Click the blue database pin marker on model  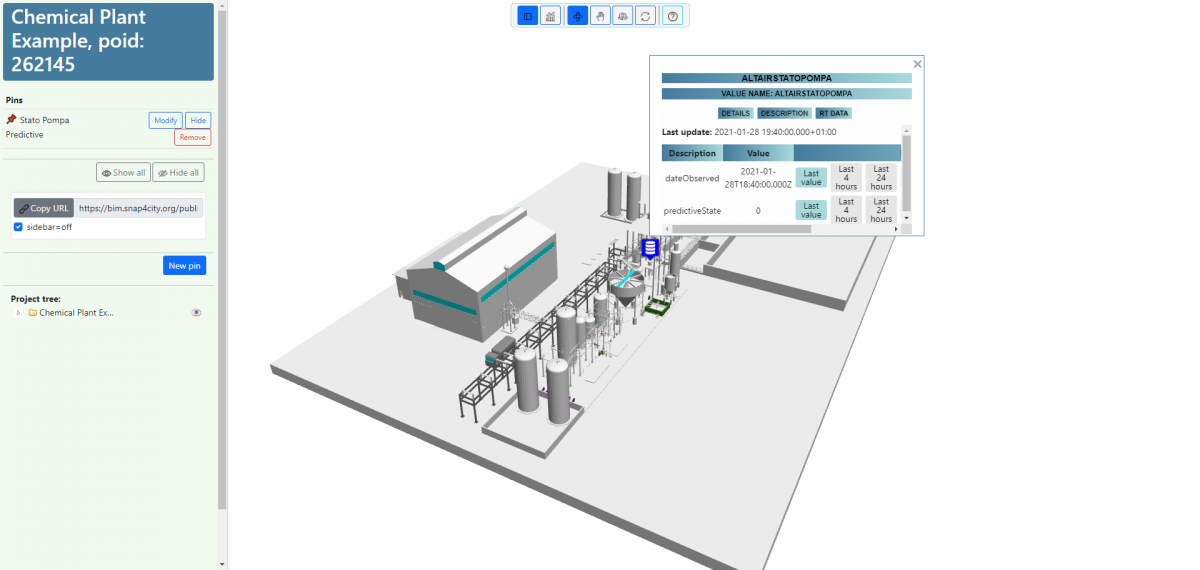[650, 247]
